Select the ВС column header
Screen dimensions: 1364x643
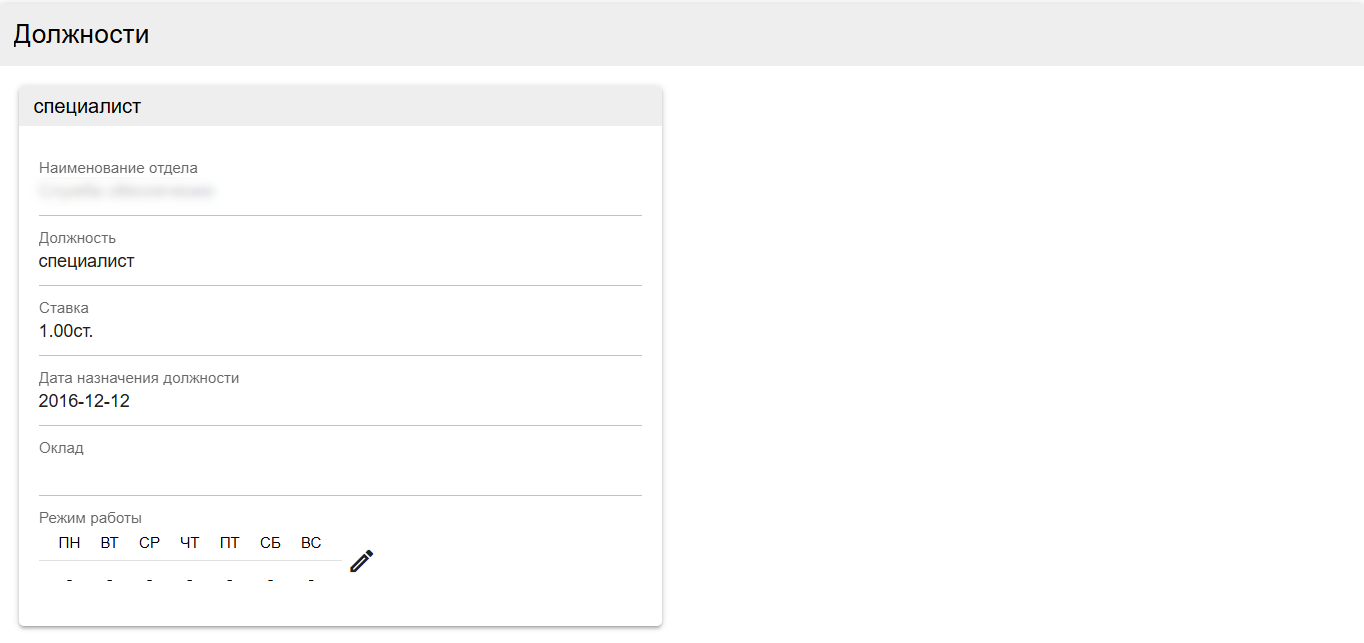click(311, 543)
